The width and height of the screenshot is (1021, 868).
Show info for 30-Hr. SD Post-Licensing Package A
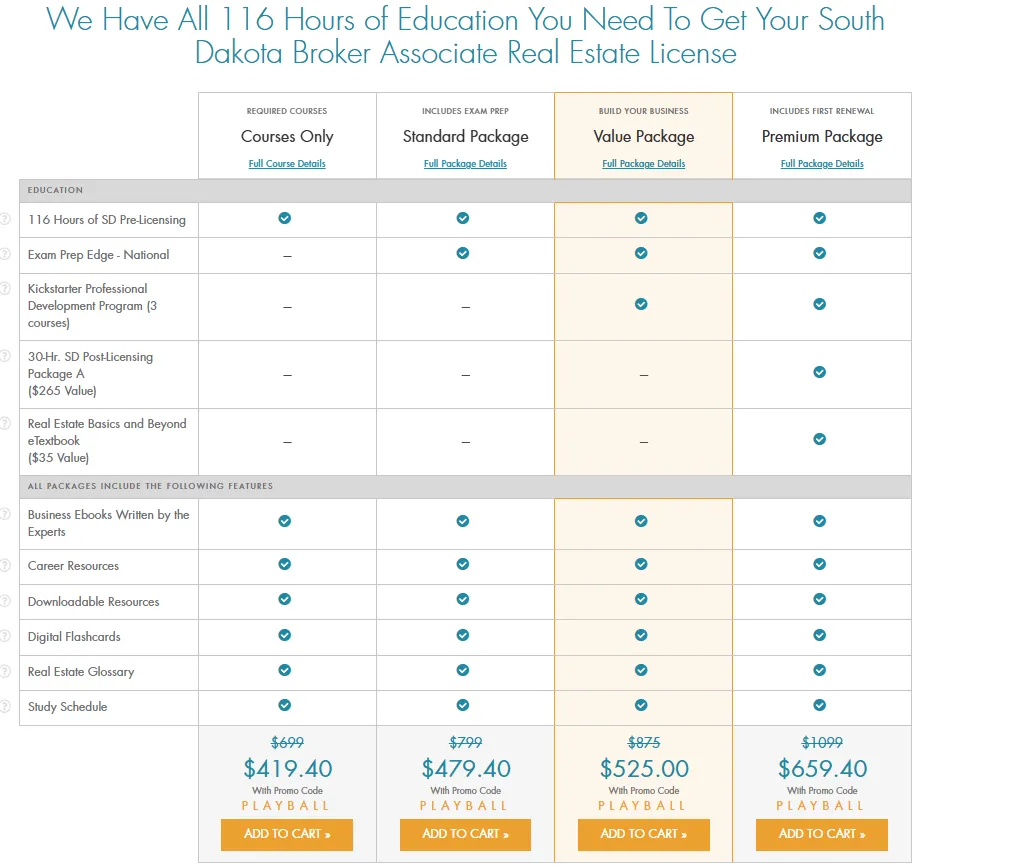point(5,357)
